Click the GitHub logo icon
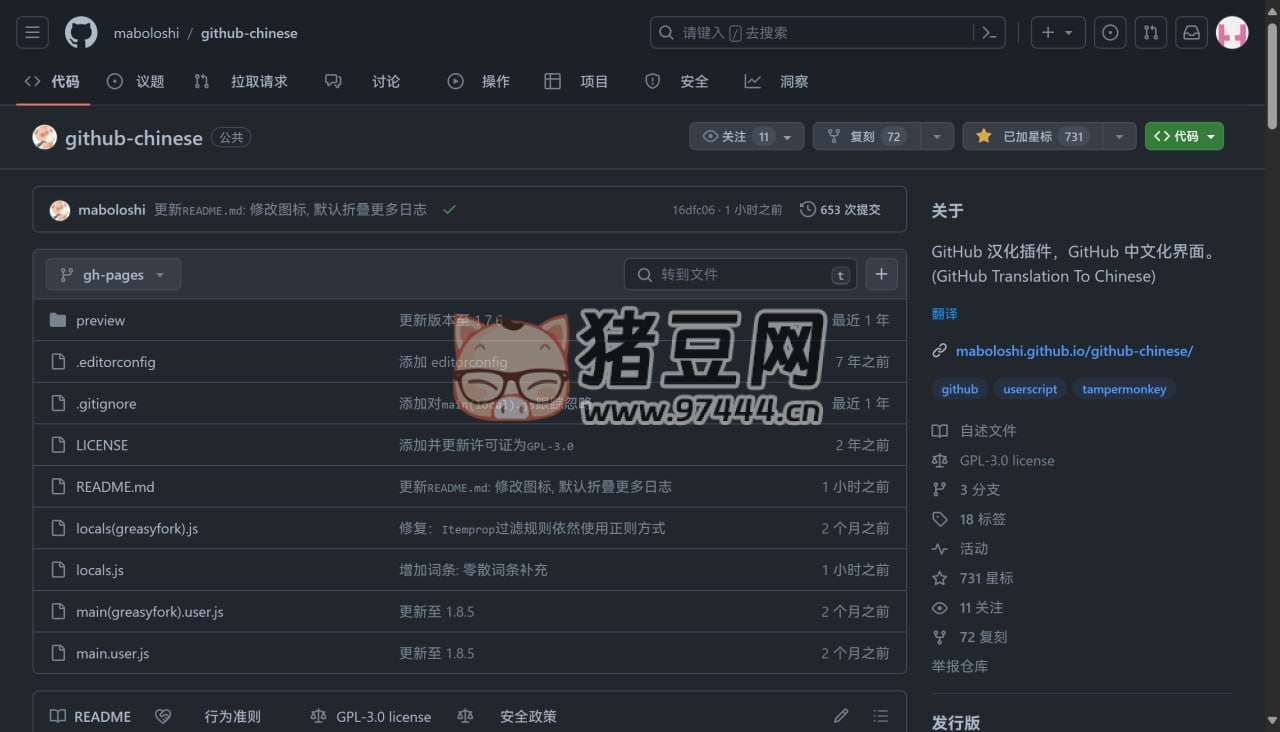 tap(81, 33)
